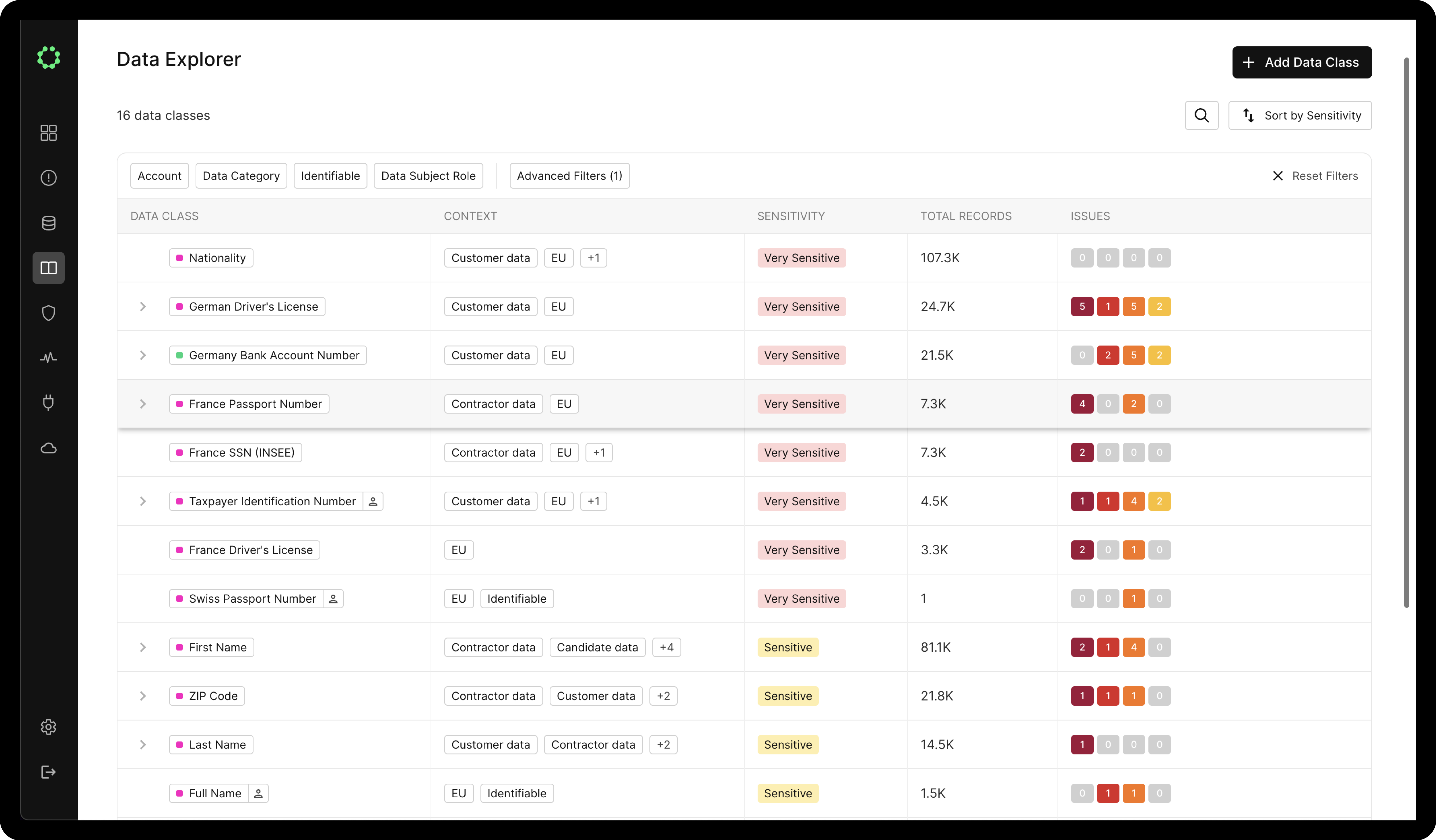The height and width of the screenshot is (840, 1436).
Task: Click the Add Data Class button
Action: pos(1302,62)
